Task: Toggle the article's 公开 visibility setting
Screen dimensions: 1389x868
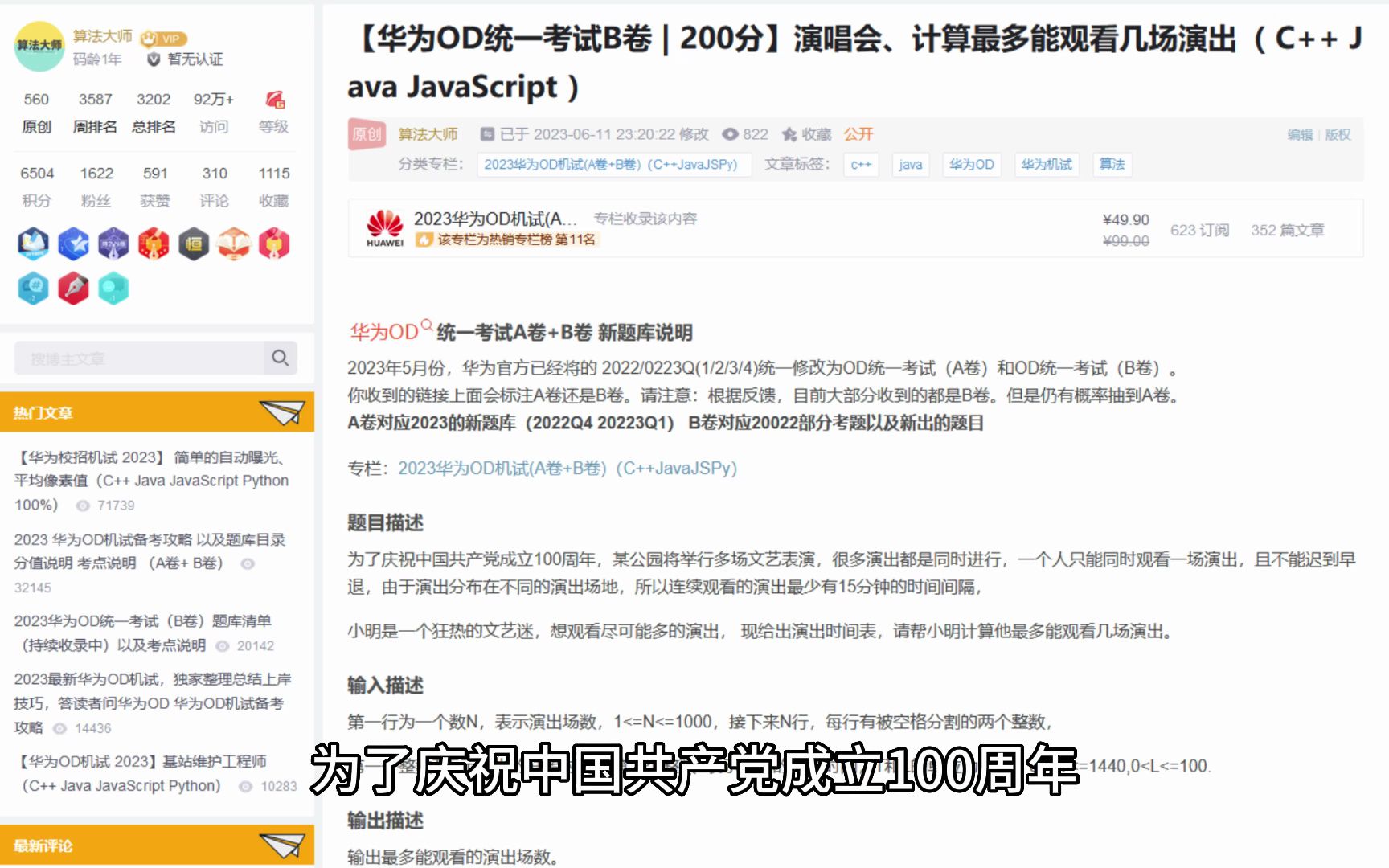Action: 857,133
